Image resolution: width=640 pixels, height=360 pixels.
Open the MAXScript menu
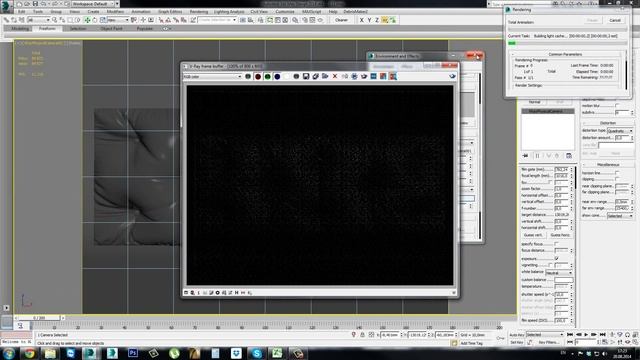(311, 12)
